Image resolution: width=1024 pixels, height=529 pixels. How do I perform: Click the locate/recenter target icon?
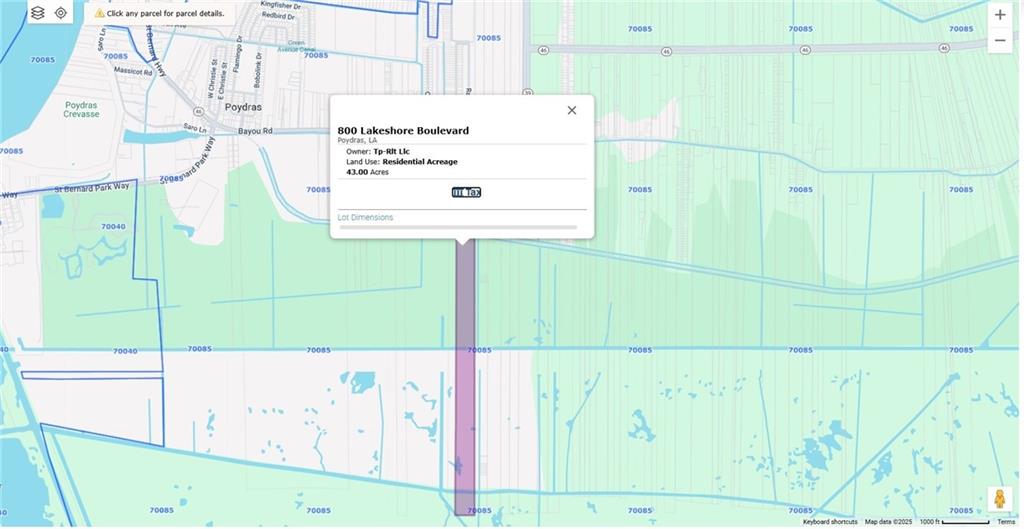[x=61, y=13]
